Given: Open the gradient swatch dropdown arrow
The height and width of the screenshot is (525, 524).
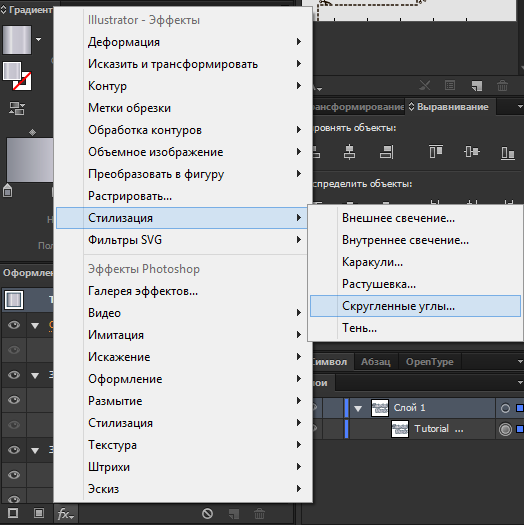Looking at the screenshot, I should coord(39,40).
